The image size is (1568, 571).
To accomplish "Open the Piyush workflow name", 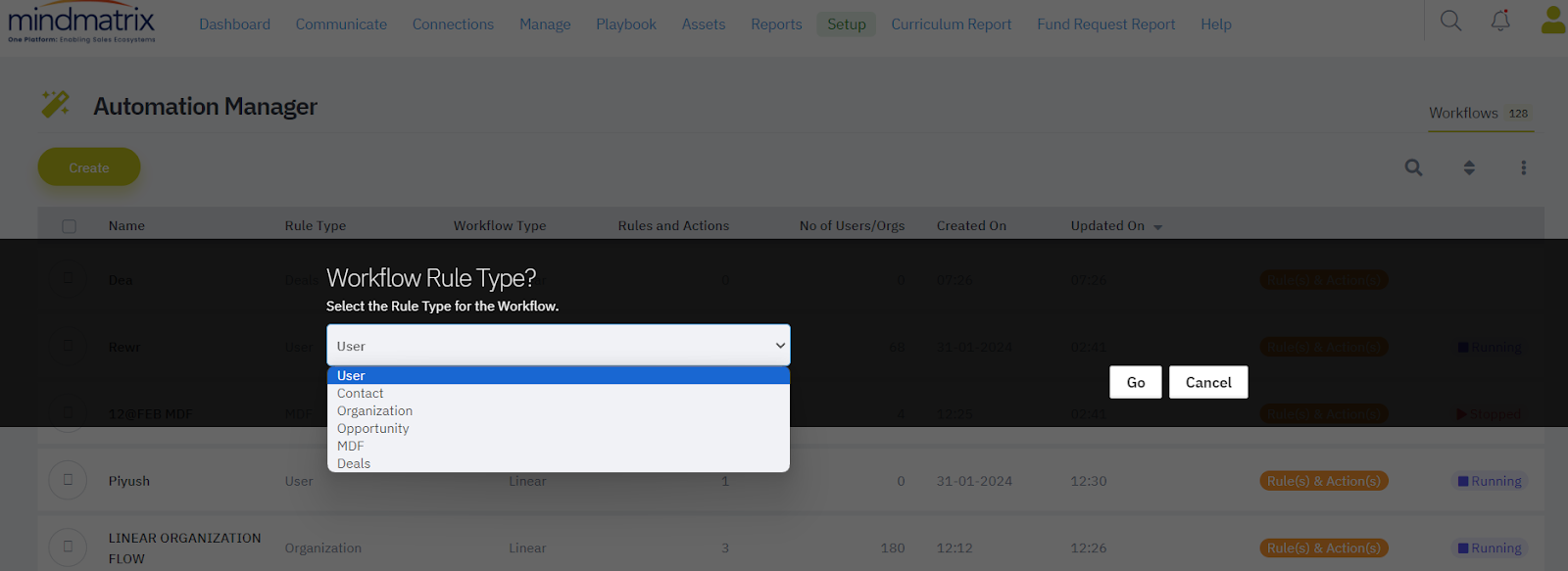I will [129, 481].
